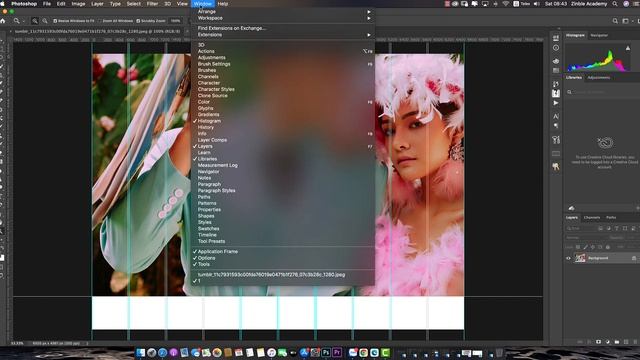This screenshot has height=360, width=640.
Task: Switch to the Paths tab
Action: (x=611, y=218)
